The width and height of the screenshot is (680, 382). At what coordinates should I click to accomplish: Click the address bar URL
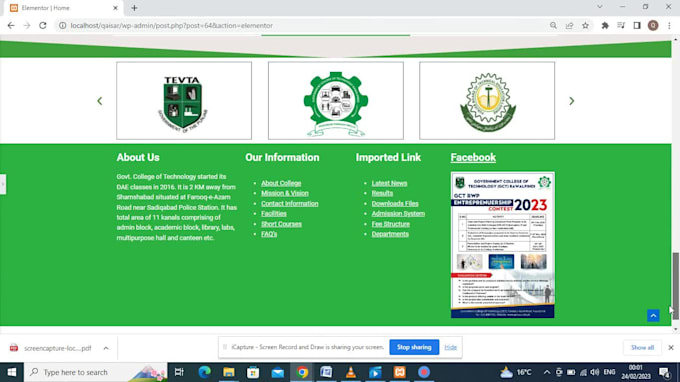[x=172, y=26]
